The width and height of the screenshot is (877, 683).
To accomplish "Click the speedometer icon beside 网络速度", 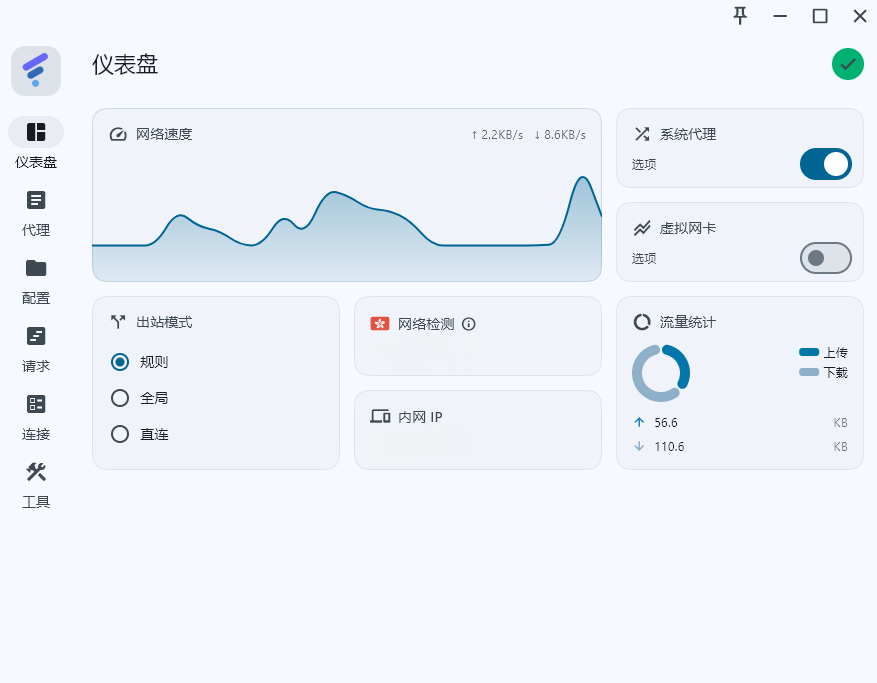I will coord(118,134).
